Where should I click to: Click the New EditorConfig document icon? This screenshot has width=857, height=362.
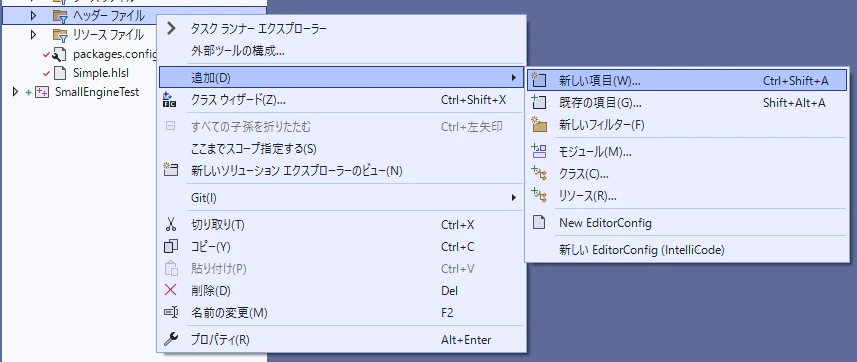click(x=539, y=223)
